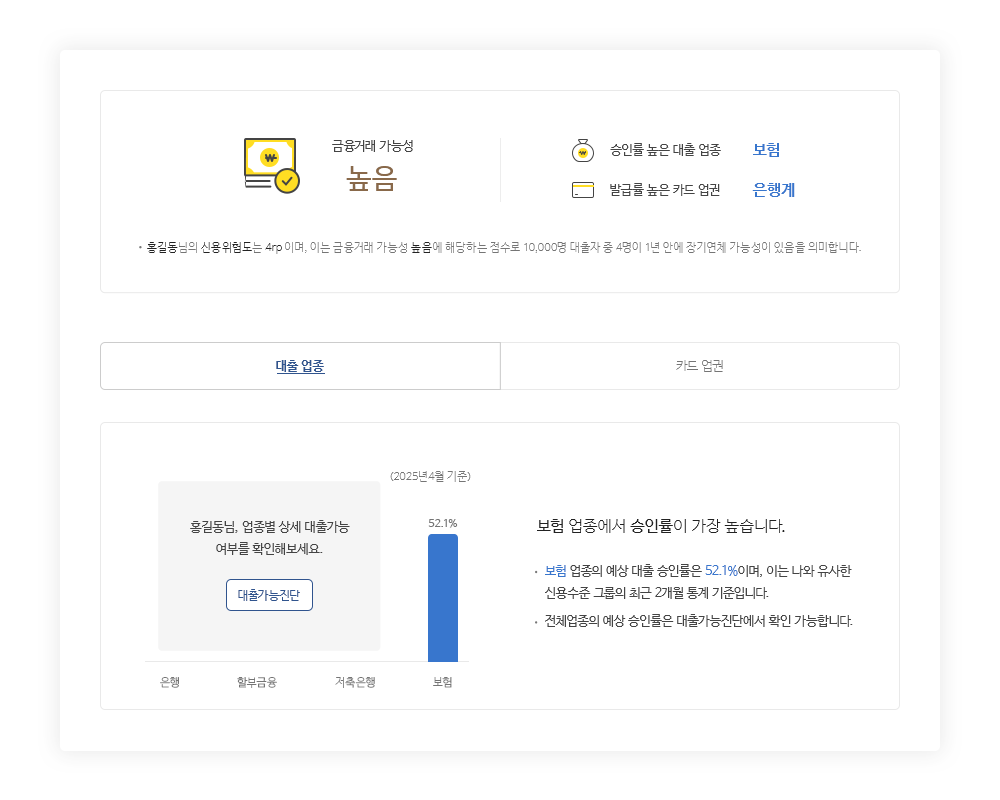
Task: Click the blue 은행계 link
Action: (x=773, y=190)
